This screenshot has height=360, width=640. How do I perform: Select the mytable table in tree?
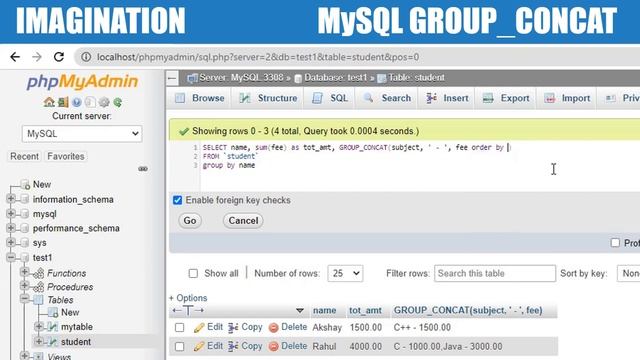[77, 327]
